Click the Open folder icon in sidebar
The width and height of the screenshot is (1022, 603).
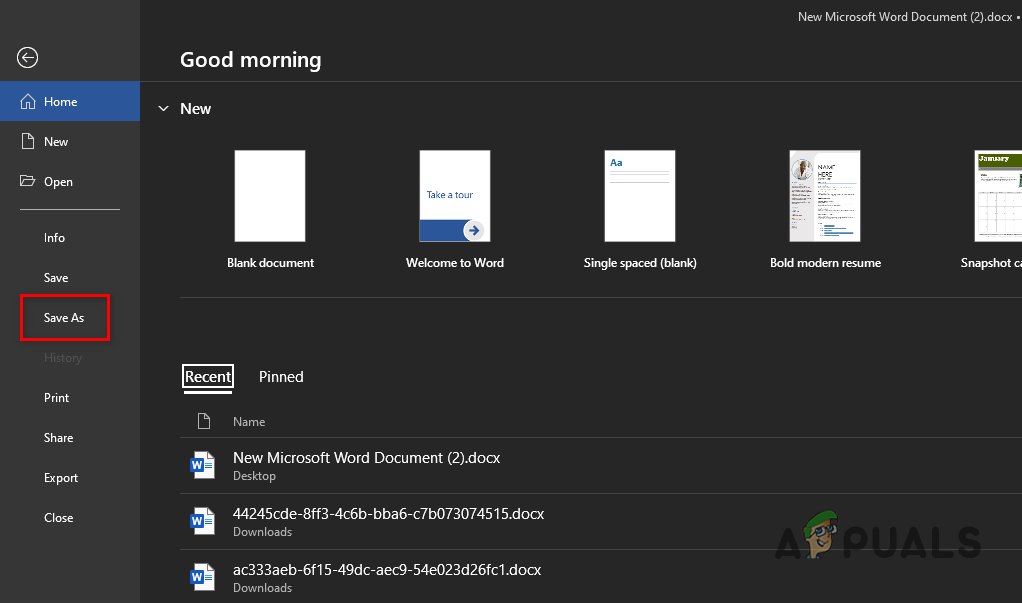click(x=28, y=182)
